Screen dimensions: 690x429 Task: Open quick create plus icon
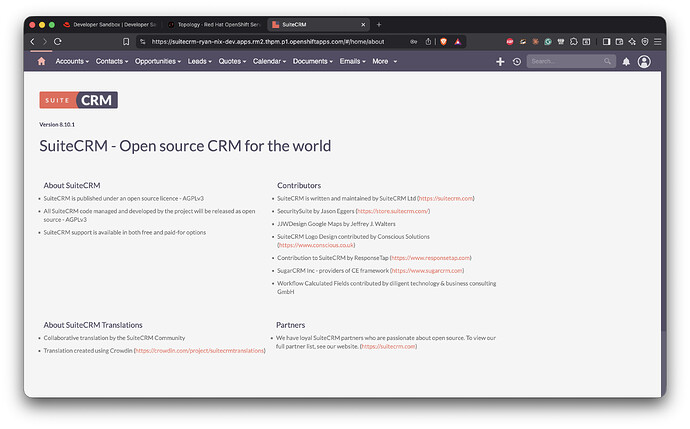coord(500,62)
